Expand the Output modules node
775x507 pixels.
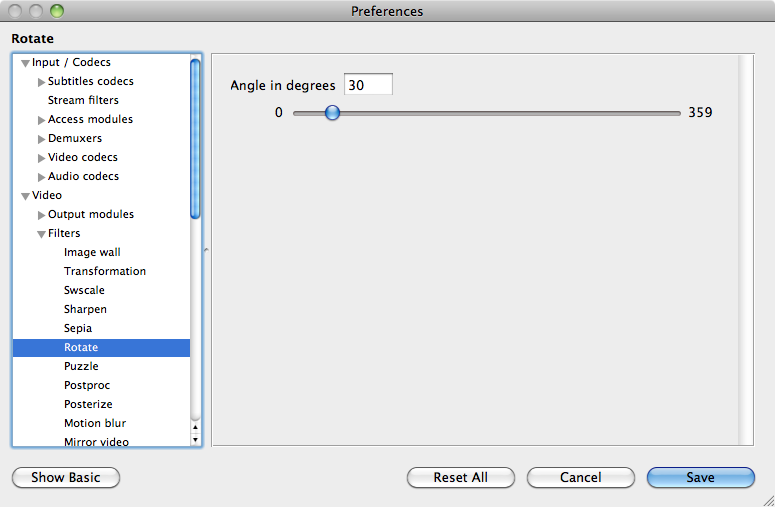[41, 215]
